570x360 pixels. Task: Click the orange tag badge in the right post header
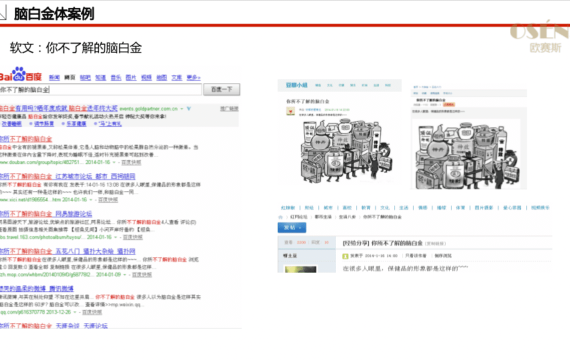[x=449, y=104]
